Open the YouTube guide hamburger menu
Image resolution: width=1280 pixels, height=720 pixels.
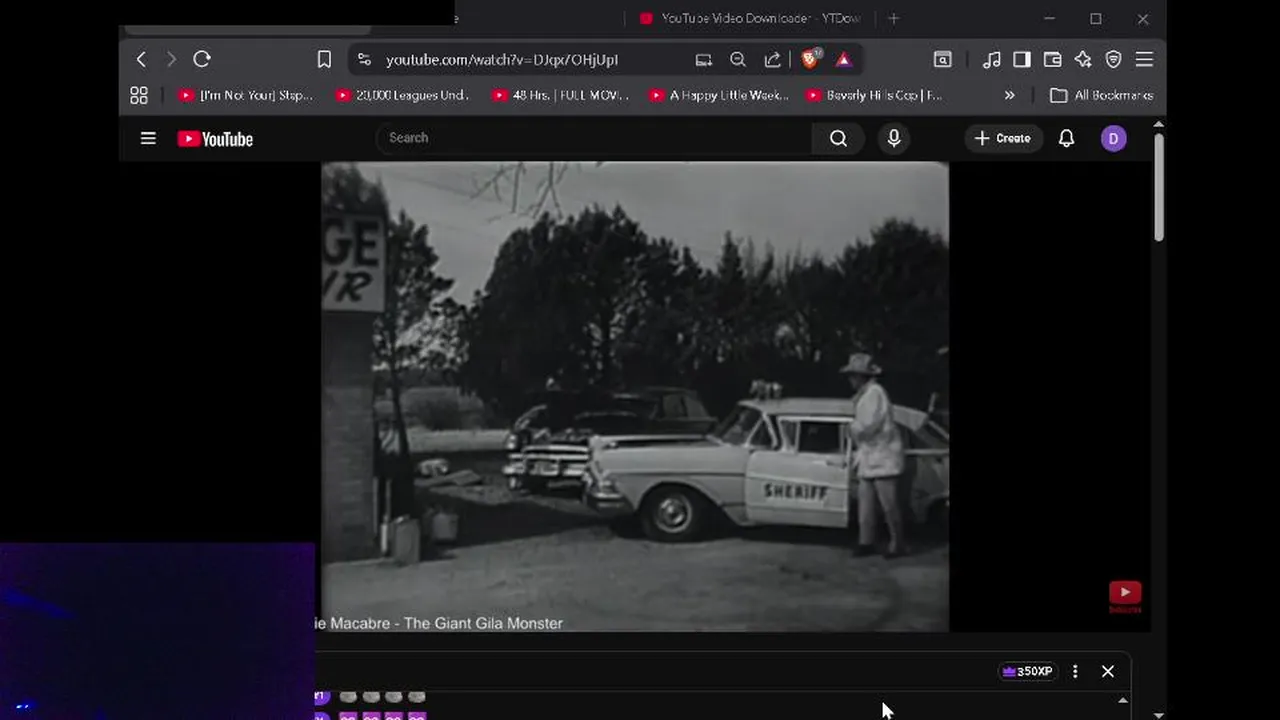(148, 139)
